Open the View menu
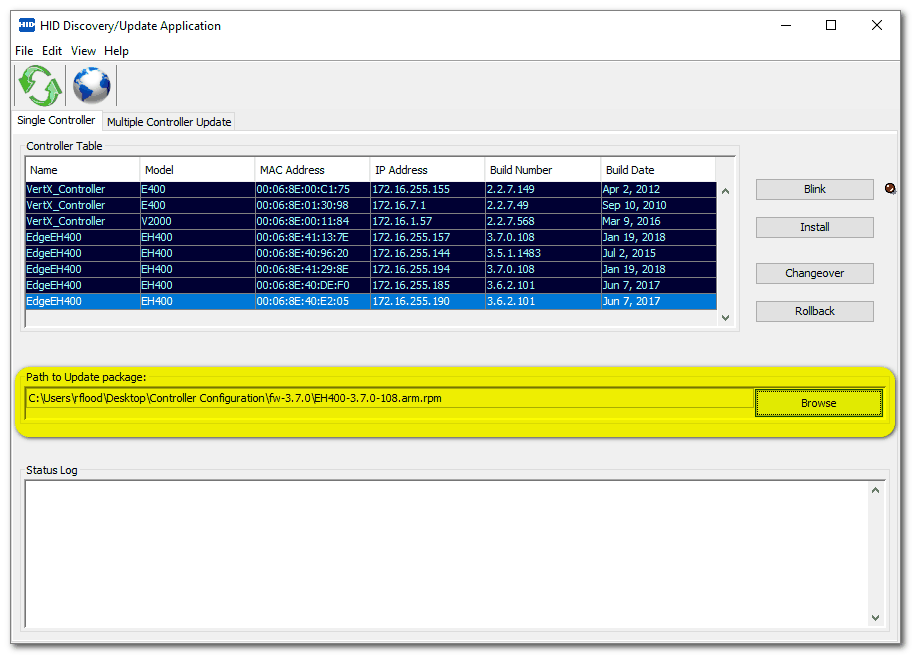 coord(84,51)
